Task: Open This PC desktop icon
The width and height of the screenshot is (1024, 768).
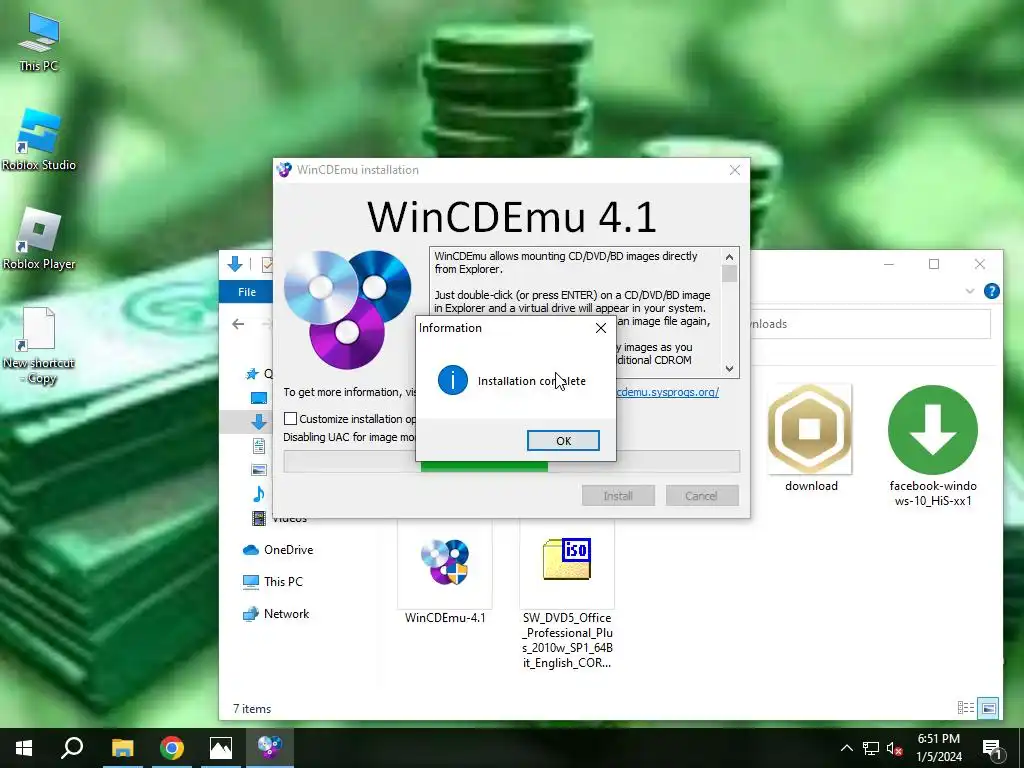Action: (x=39, y=42)
